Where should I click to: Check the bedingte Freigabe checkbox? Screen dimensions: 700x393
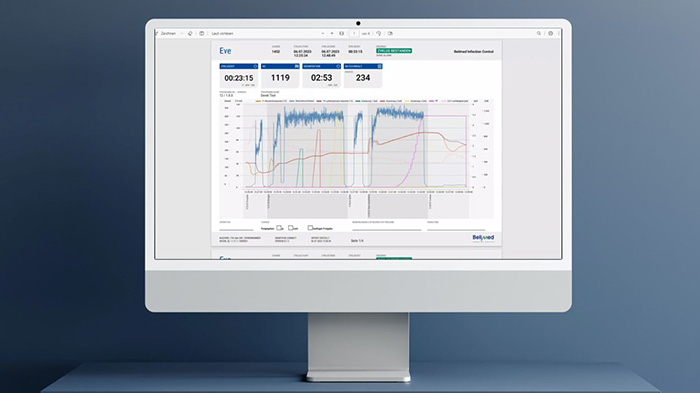tap(310, 228)
